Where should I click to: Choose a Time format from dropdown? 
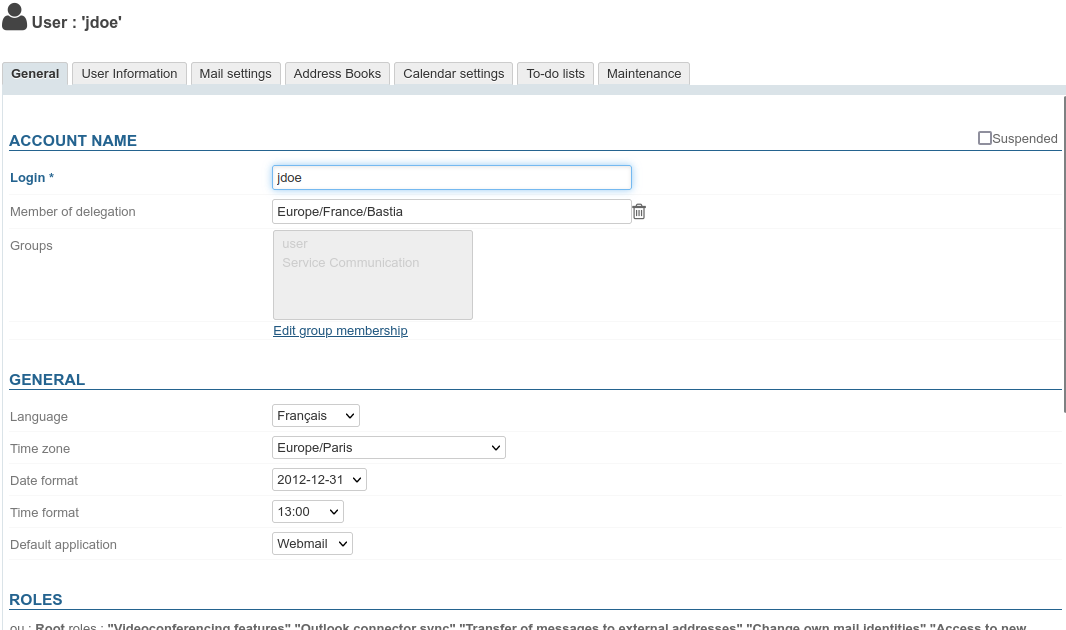(307, 511)
